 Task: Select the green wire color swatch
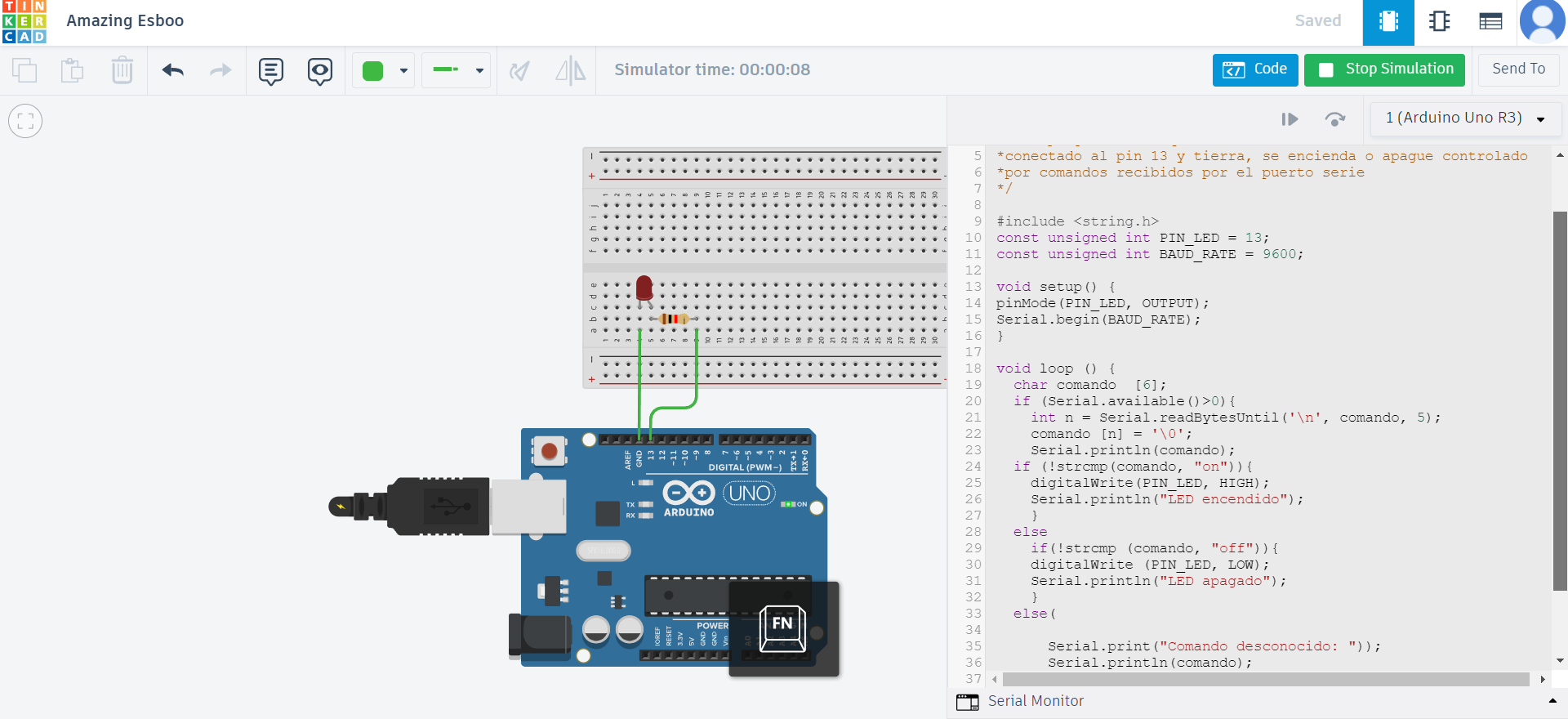[373, 71]
